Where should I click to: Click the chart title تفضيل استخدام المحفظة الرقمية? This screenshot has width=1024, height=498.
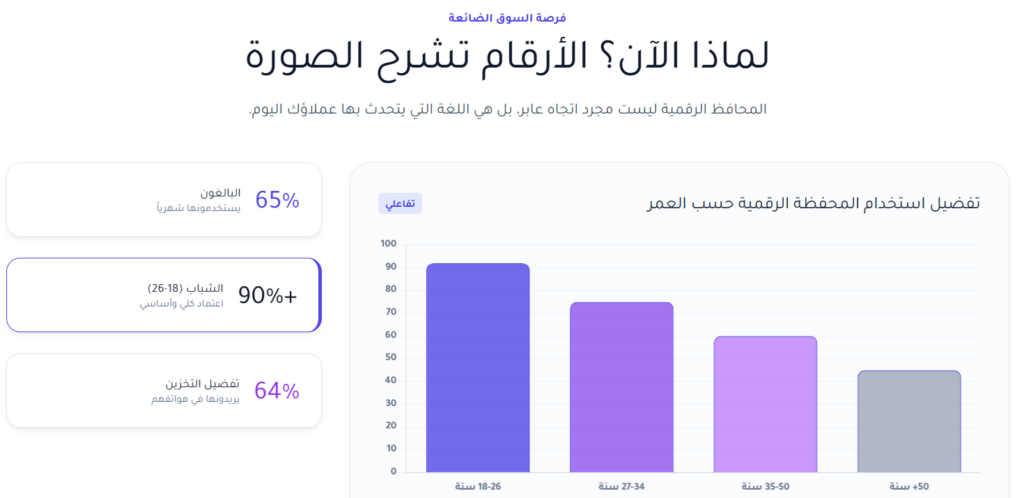pos(813,203)
